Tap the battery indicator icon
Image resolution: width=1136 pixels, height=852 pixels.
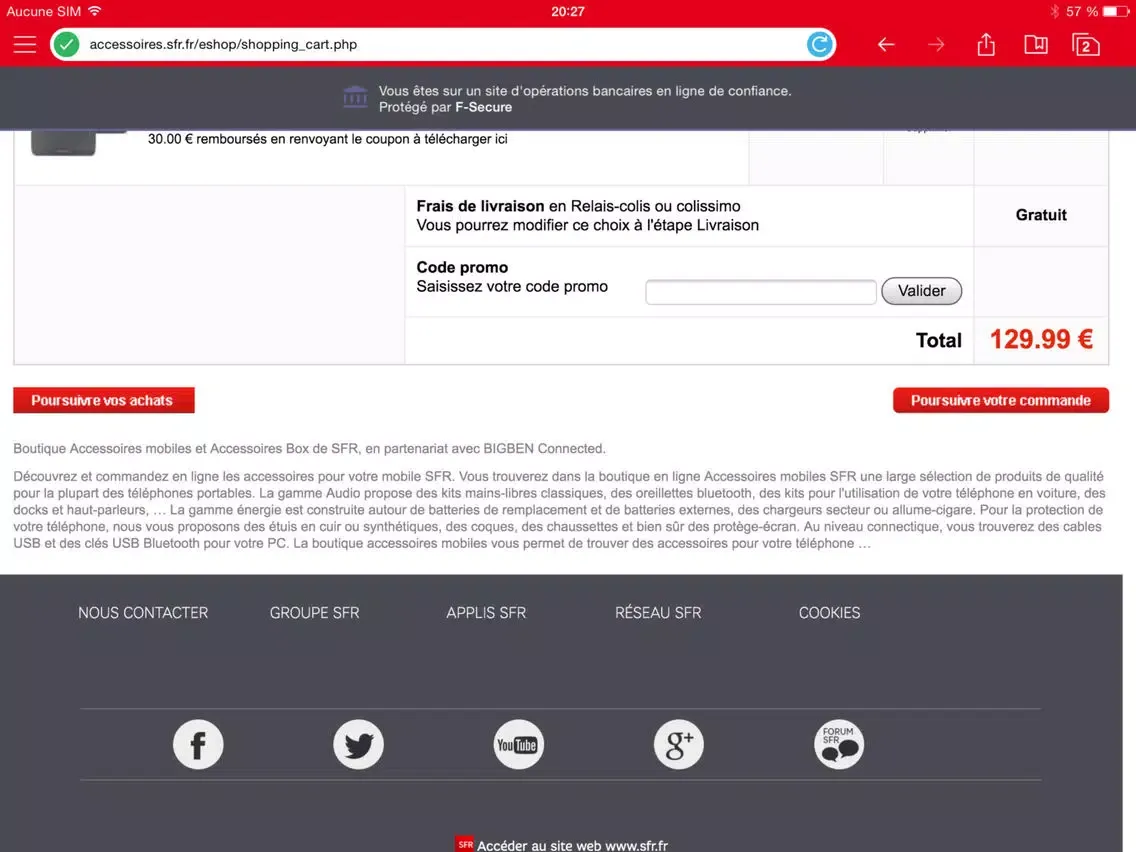(x=1116, y=12)
